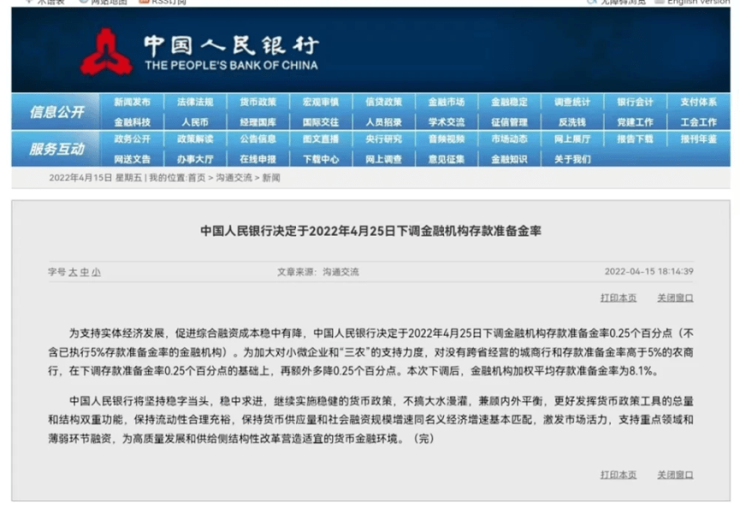Image resolution: width=740 pixels, height=513 pixels.
Task: Select 央行研究 menu item
Action: [383, 139]
